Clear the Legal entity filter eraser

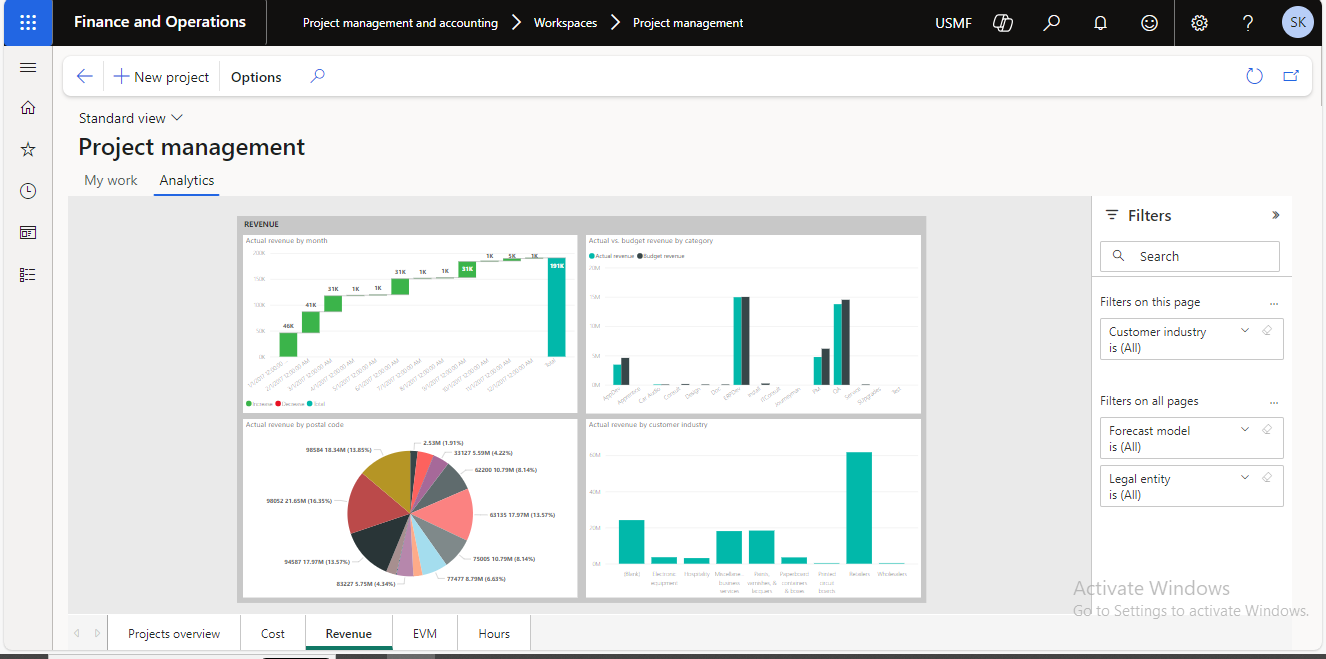point(1267,477)
